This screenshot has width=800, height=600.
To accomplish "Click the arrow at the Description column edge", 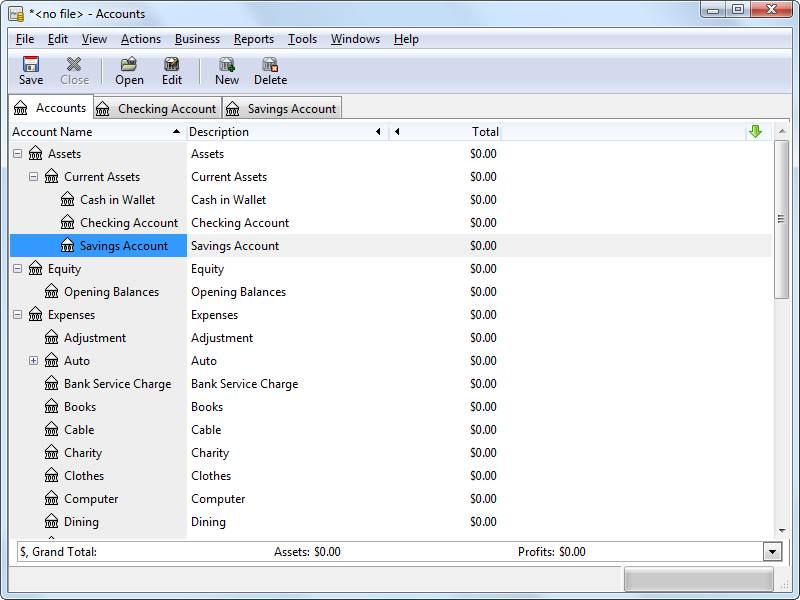I will (x=378, y=132).
